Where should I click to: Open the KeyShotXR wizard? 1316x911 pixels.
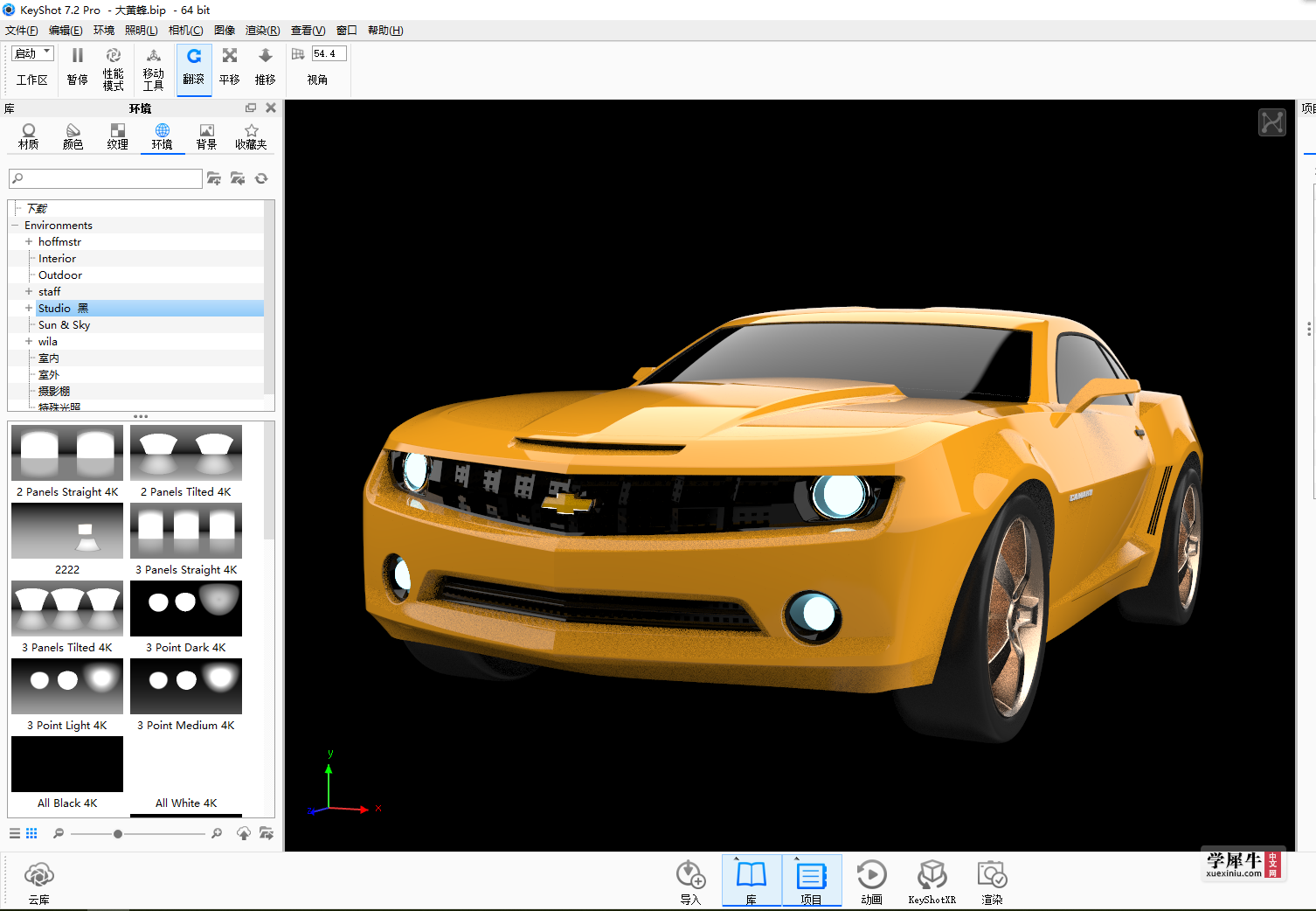click(x=932, y=882)
